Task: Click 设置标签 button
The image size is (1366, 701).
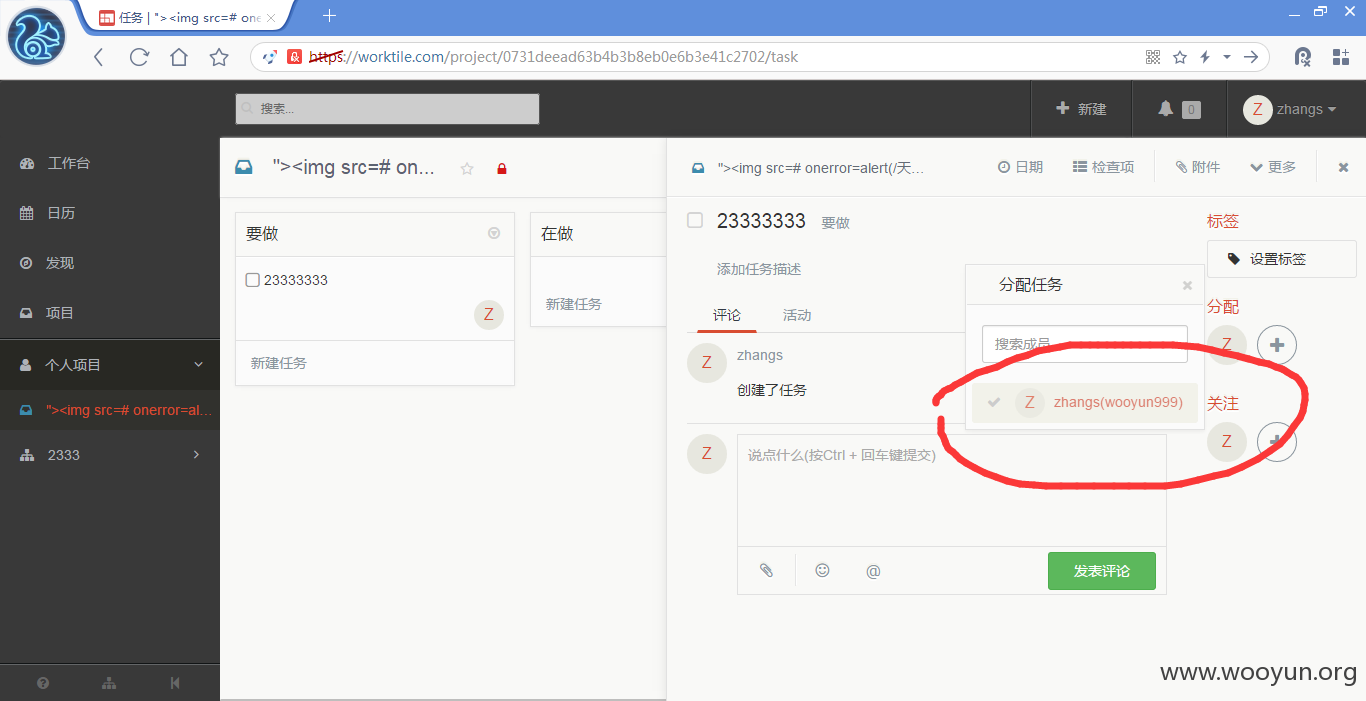Action: (x=1282, y=259)
